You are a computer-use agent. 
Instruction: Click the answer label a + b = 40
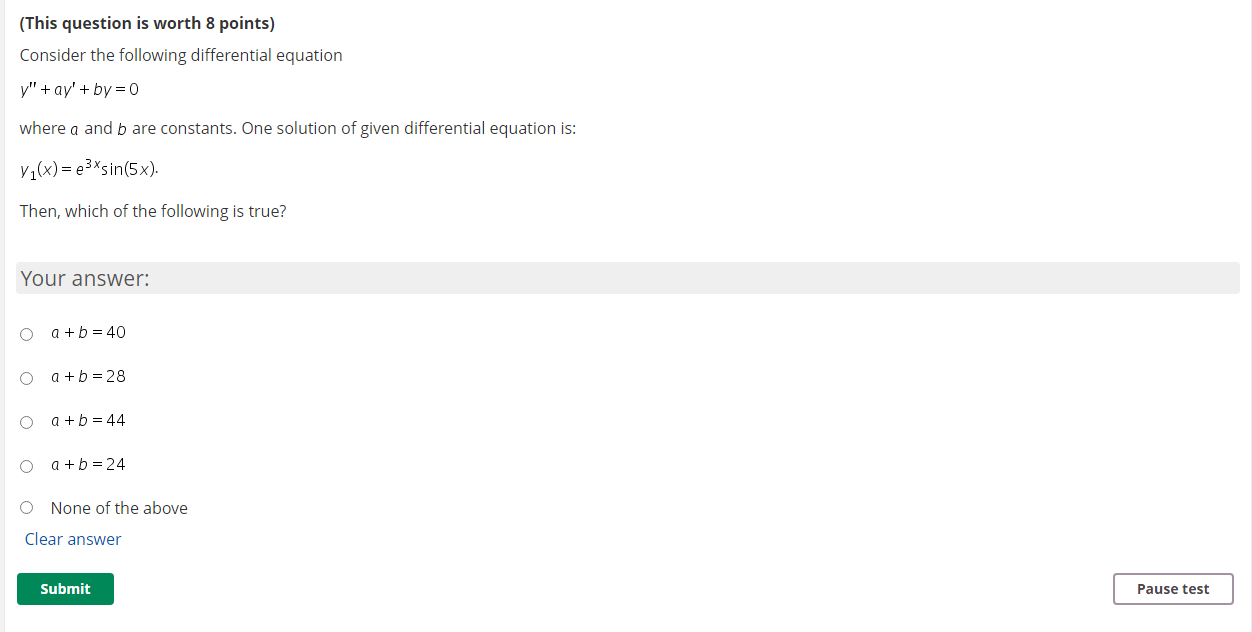click(87, 332)
